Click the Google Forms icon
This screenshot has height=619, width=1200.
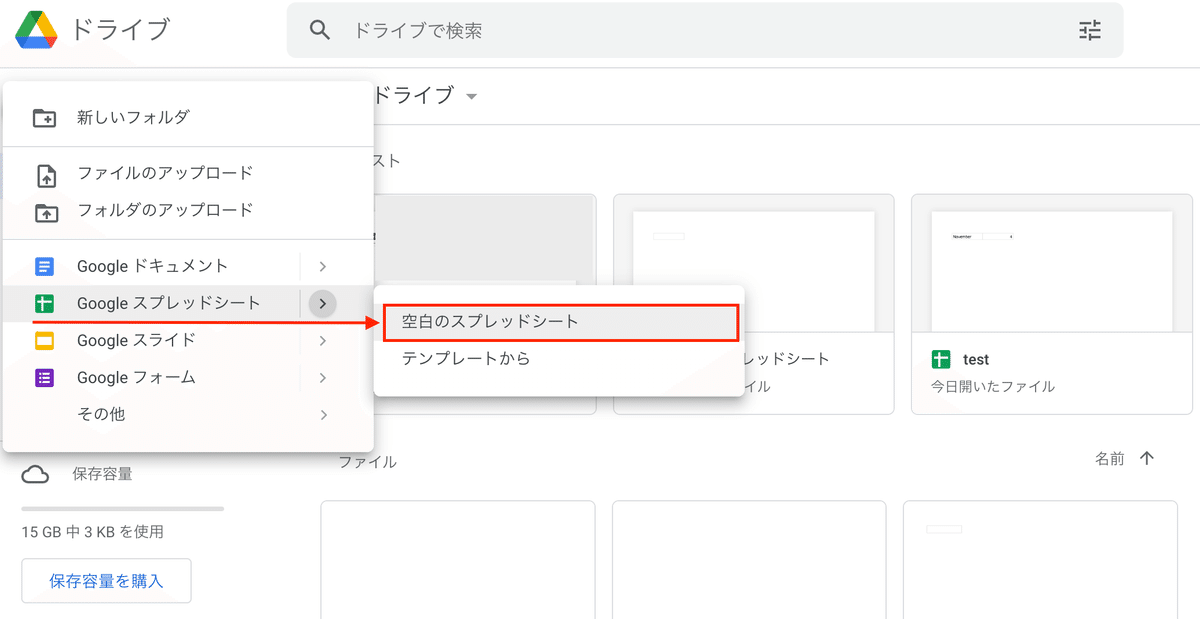[44, 378]
